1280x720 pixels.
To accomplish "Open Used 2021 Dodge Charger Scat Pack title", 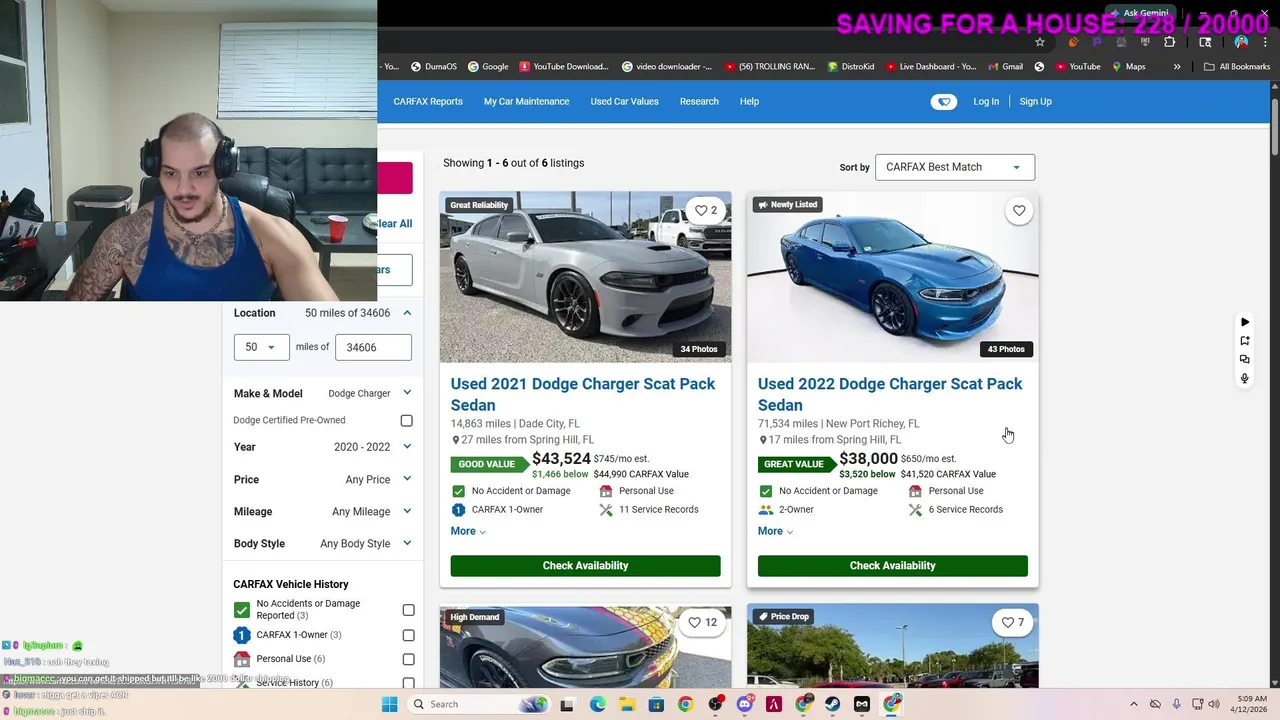I will [582, 394].
